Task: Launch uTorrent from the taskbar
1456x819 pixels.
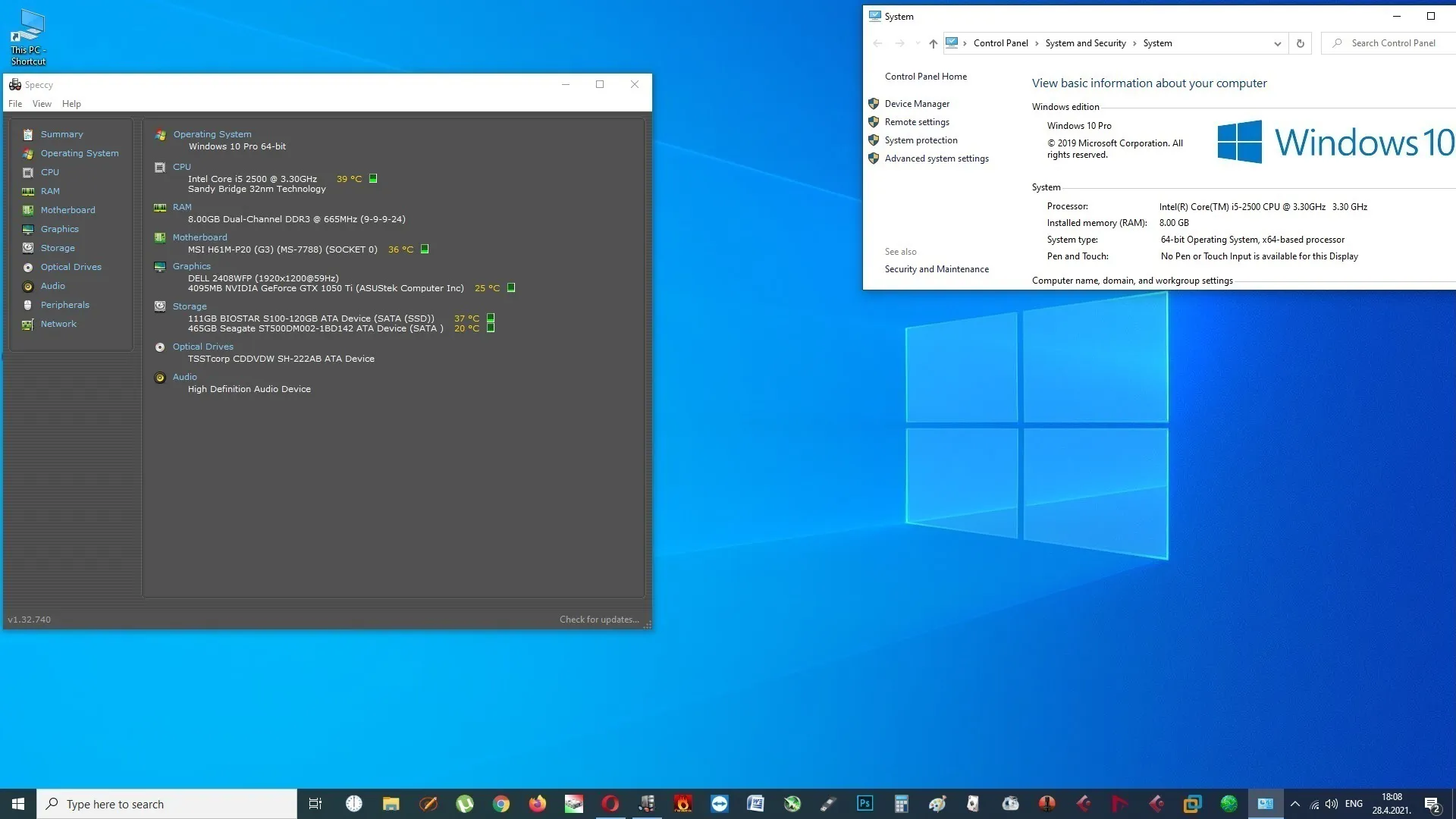Action: tap(464, 804)
